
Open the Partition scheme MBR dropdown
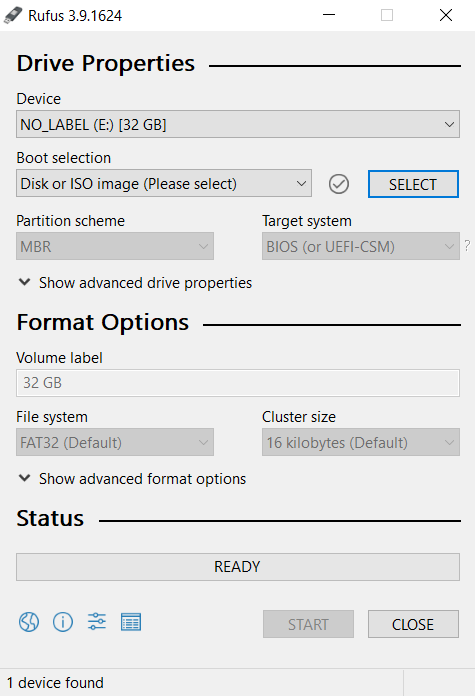pos(115,246)
